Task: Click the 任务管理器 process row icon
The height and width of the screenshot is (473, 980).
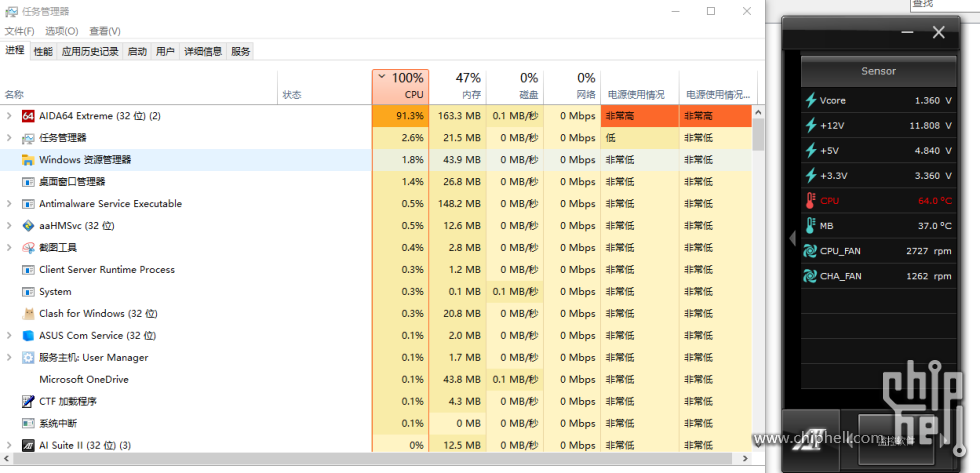Action: [28, 138]
